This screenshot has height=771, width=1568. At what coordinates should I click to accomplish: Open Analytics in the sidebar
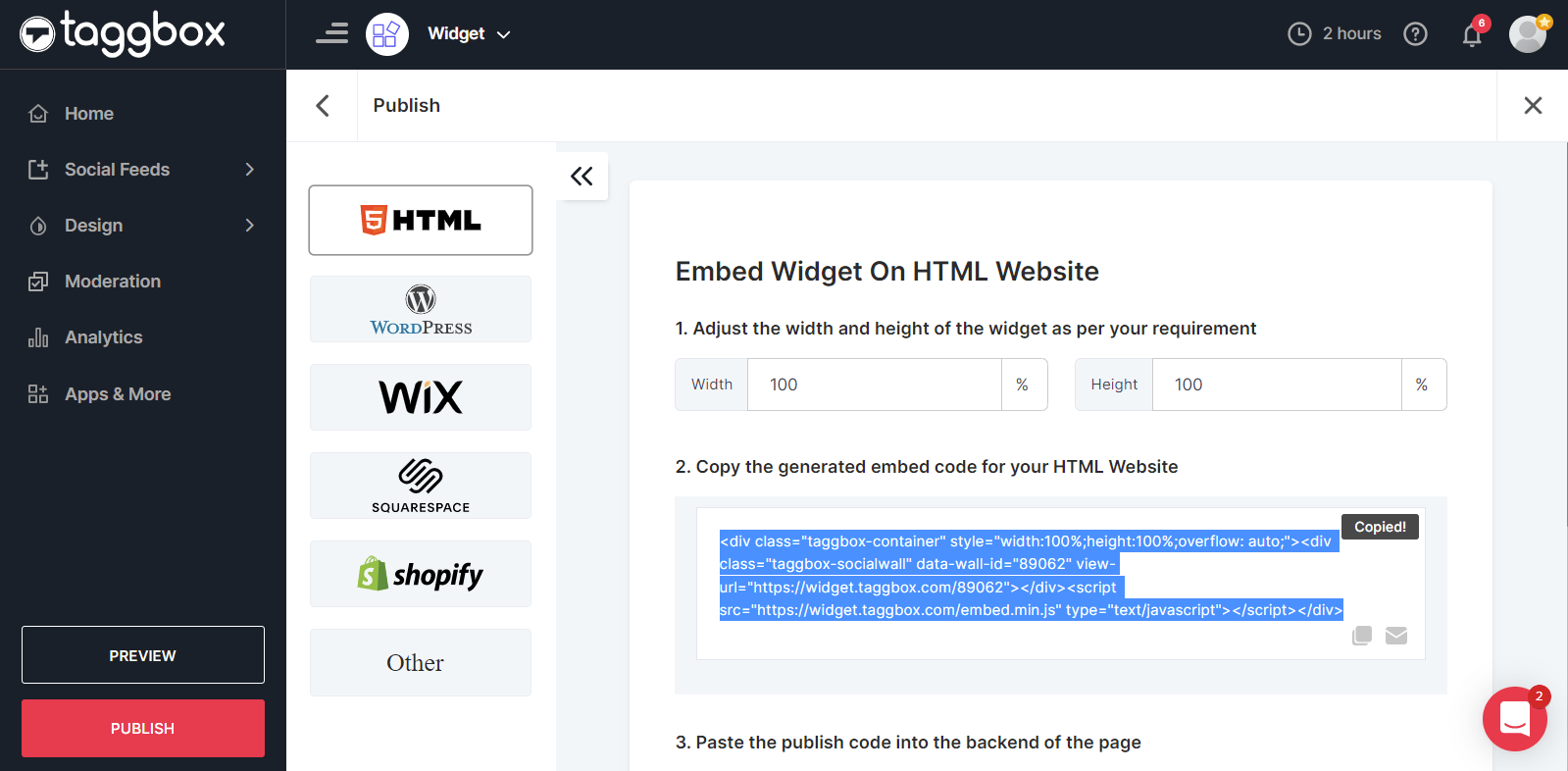click(x=103, y=337)
